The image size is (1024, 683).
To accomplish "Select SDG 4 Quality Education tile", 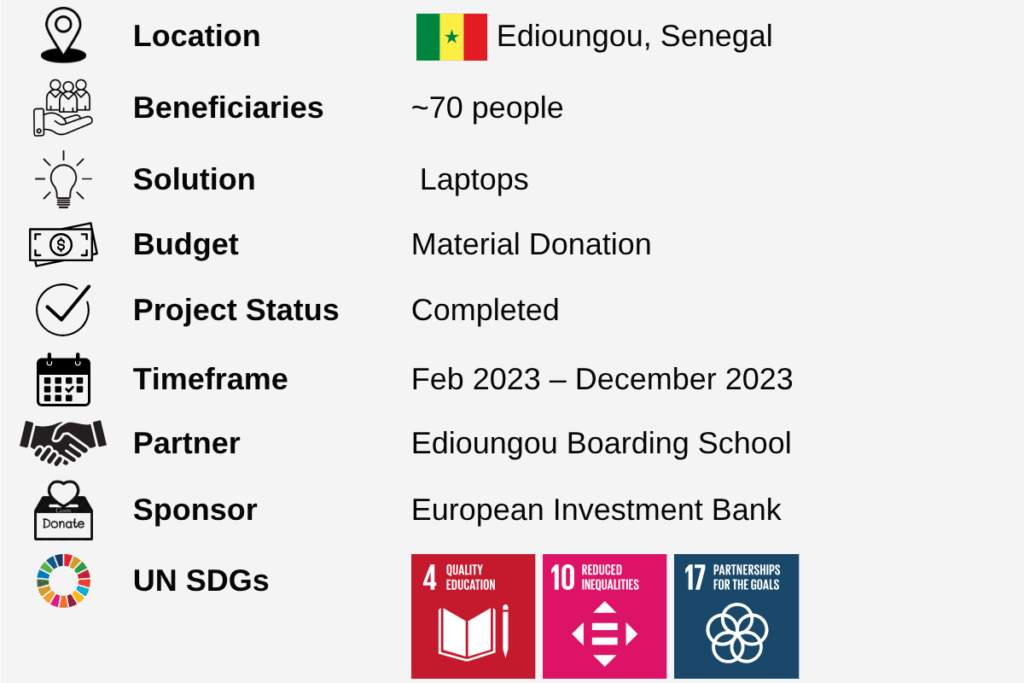I will click(x=473, y=616).
